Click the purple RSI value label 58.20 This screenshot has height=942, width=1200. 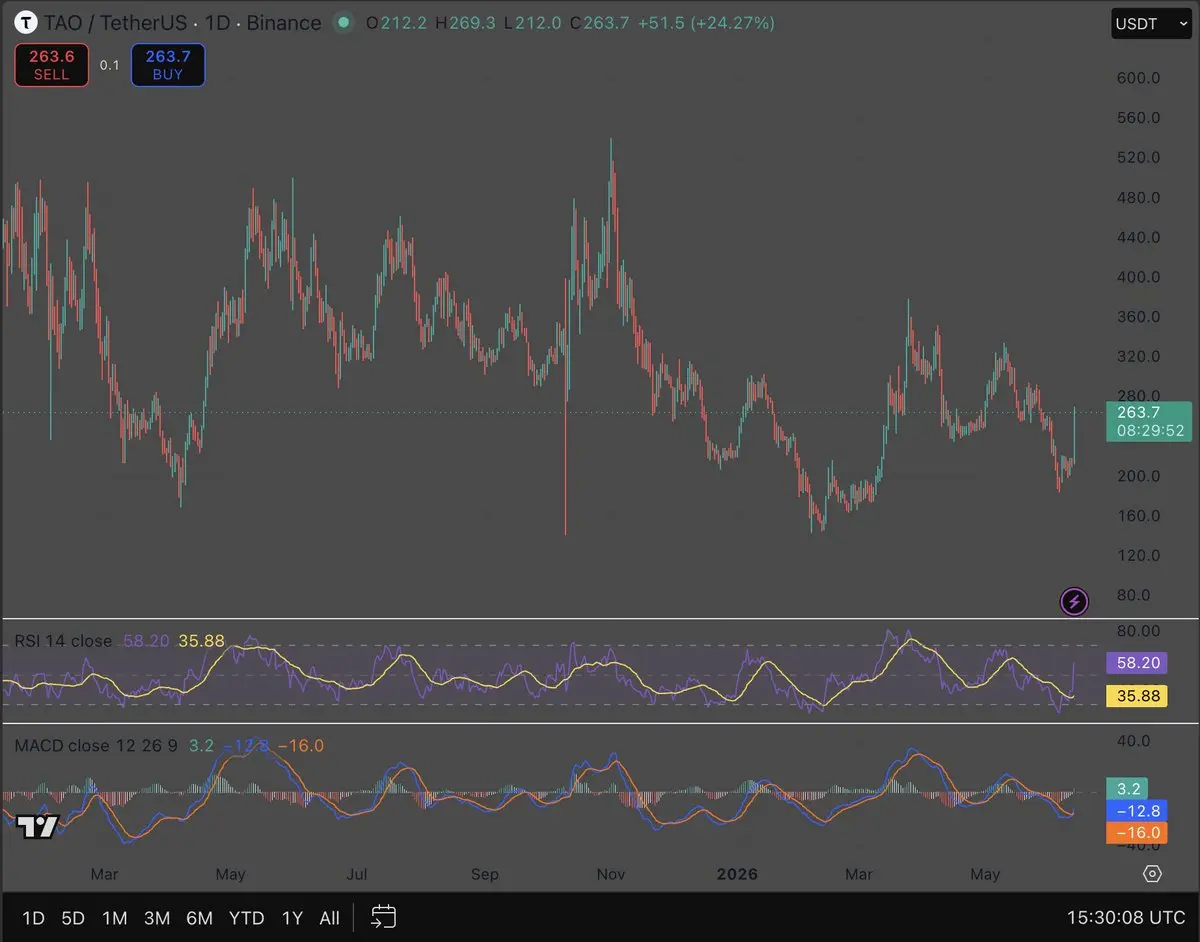coord(1138,662)
